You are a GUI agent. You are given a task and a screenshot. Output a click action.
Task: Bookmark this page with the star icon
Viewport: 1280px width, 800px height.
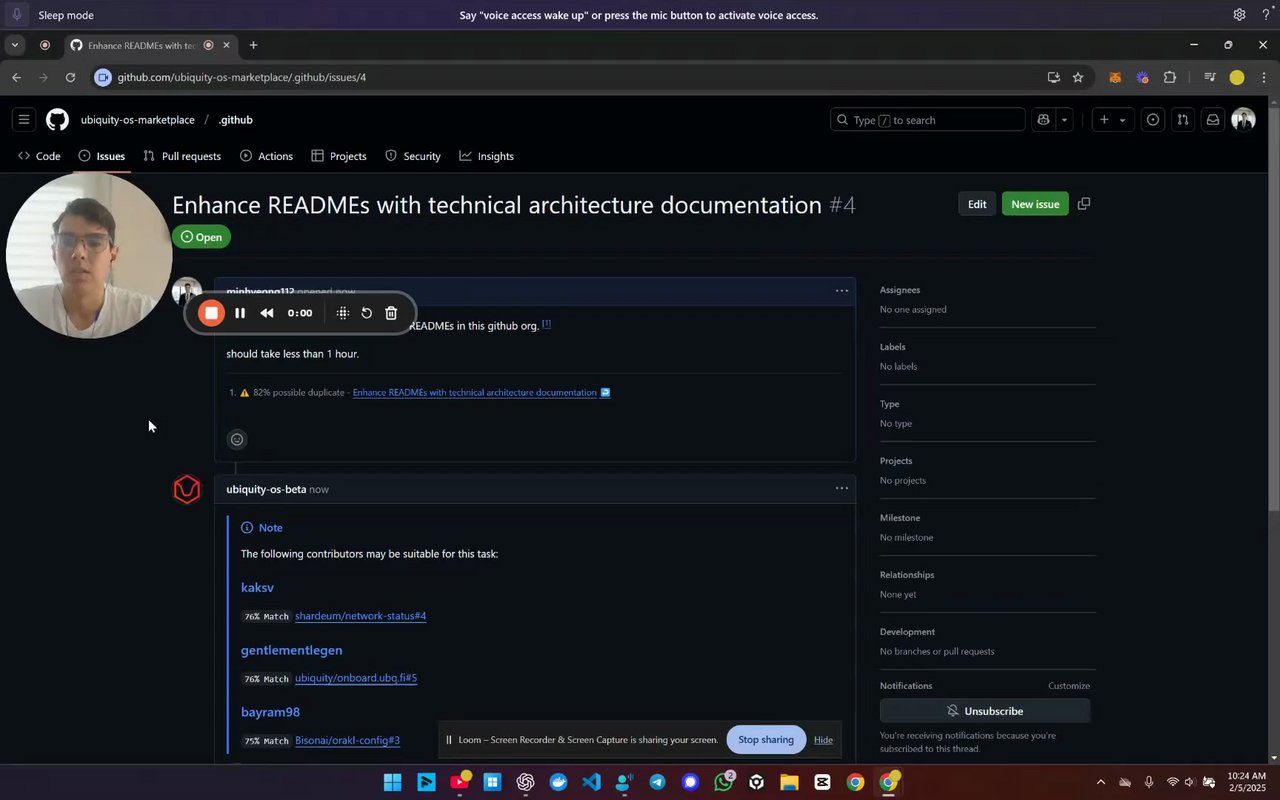point(1078,77)
